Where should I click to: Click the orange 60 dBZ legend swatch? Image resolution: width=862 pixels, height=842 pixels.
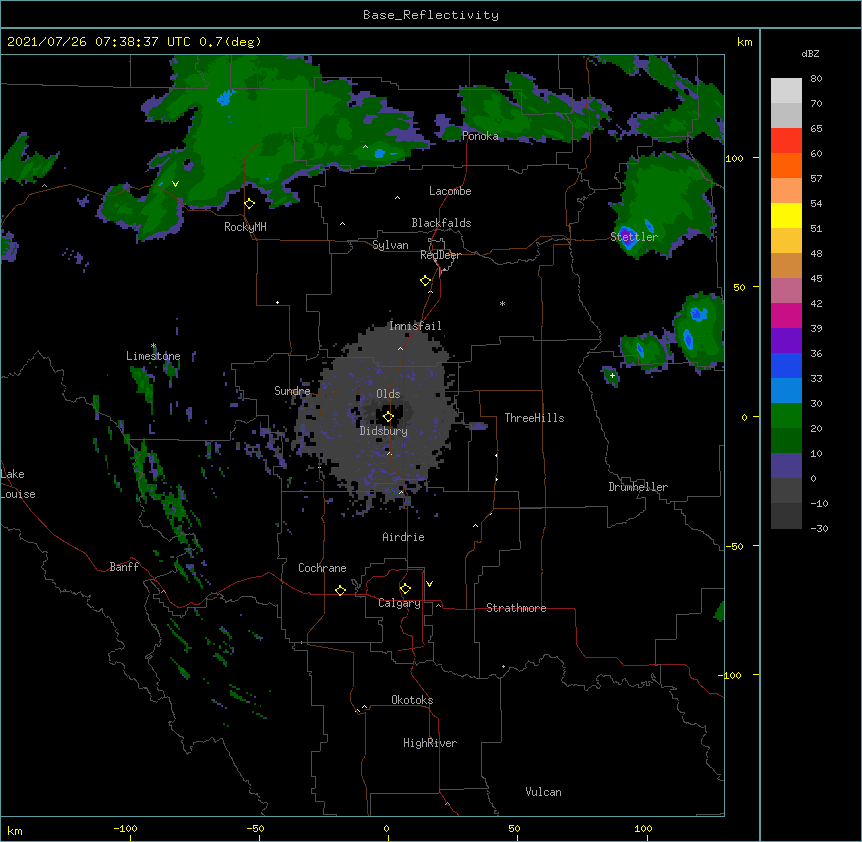[x=786, y=165]
